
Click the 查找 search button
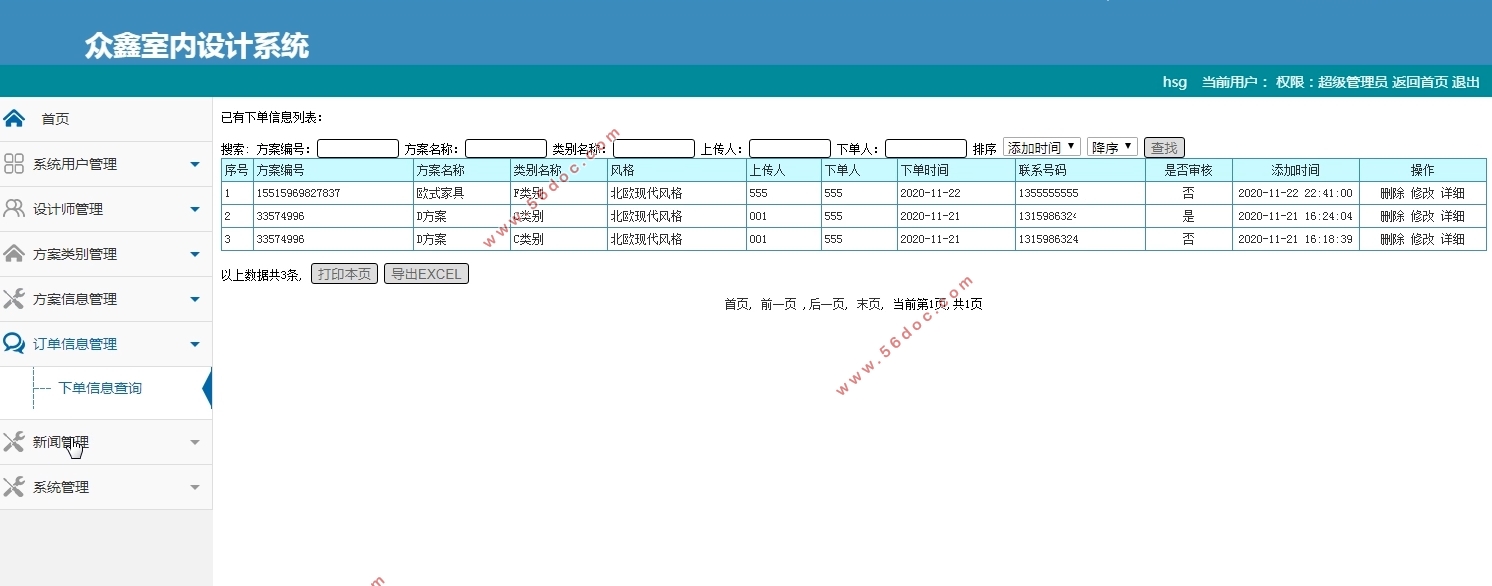pos(1164,148)
